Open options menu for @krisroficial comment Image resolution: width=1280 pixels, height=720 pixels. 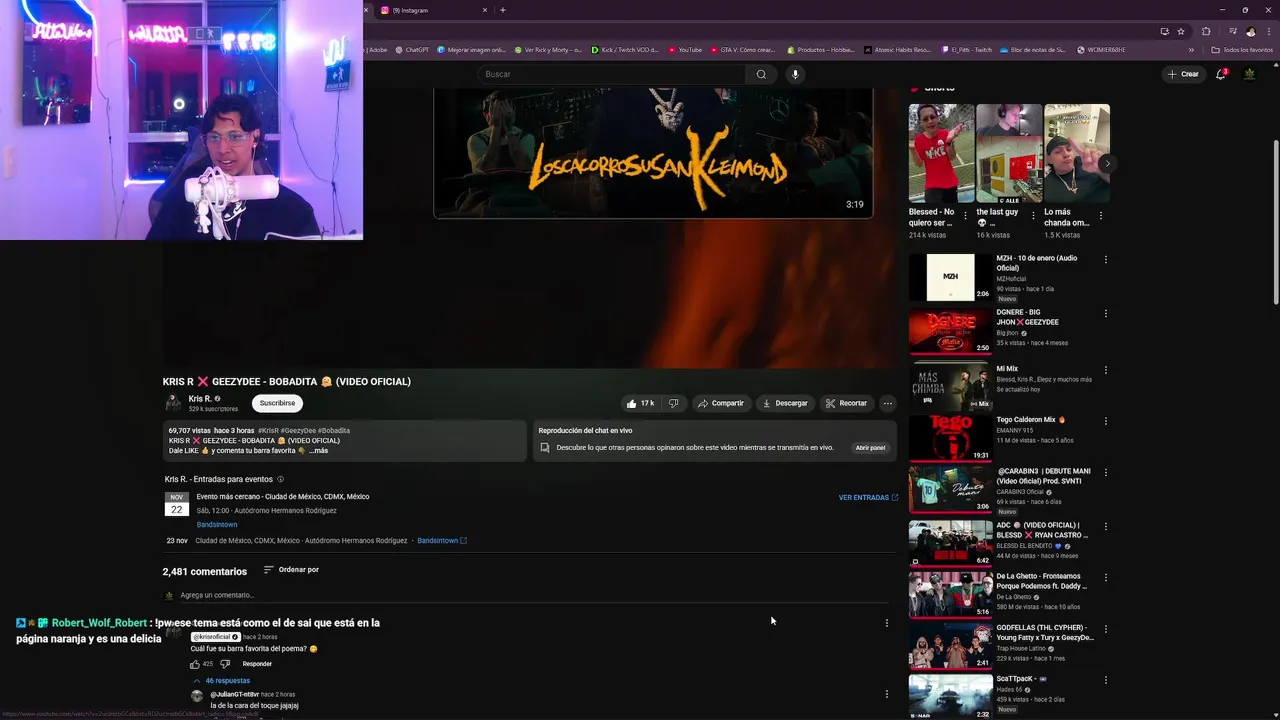point(886,623)
